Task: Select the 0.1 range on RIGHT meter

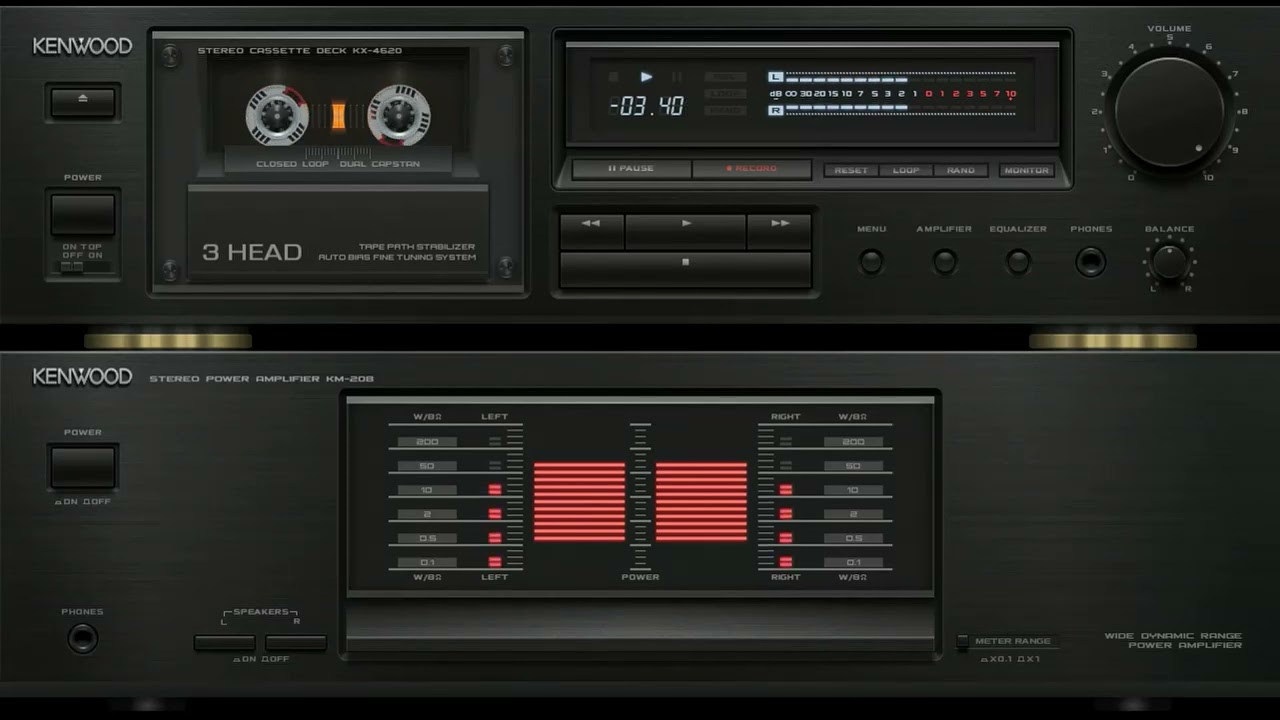Action: [x=853, y=562]
